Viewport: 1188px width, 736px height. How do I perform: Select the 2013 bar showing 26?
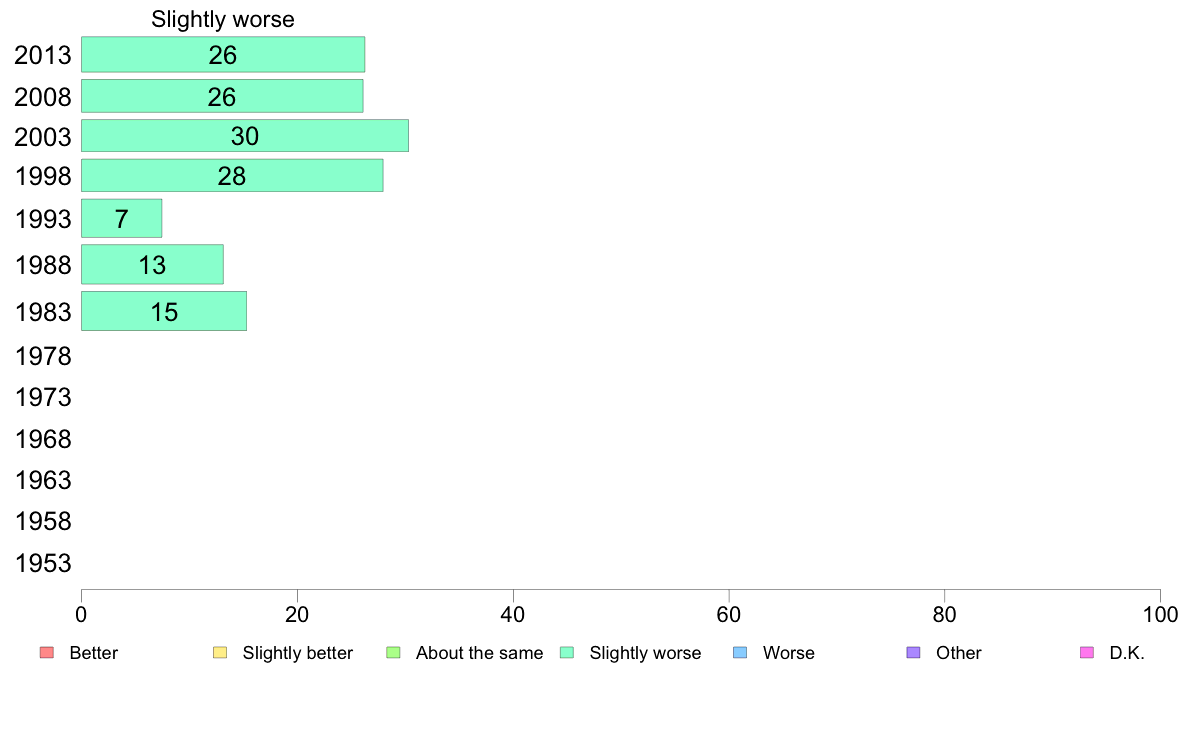click(x=223, y=55)
